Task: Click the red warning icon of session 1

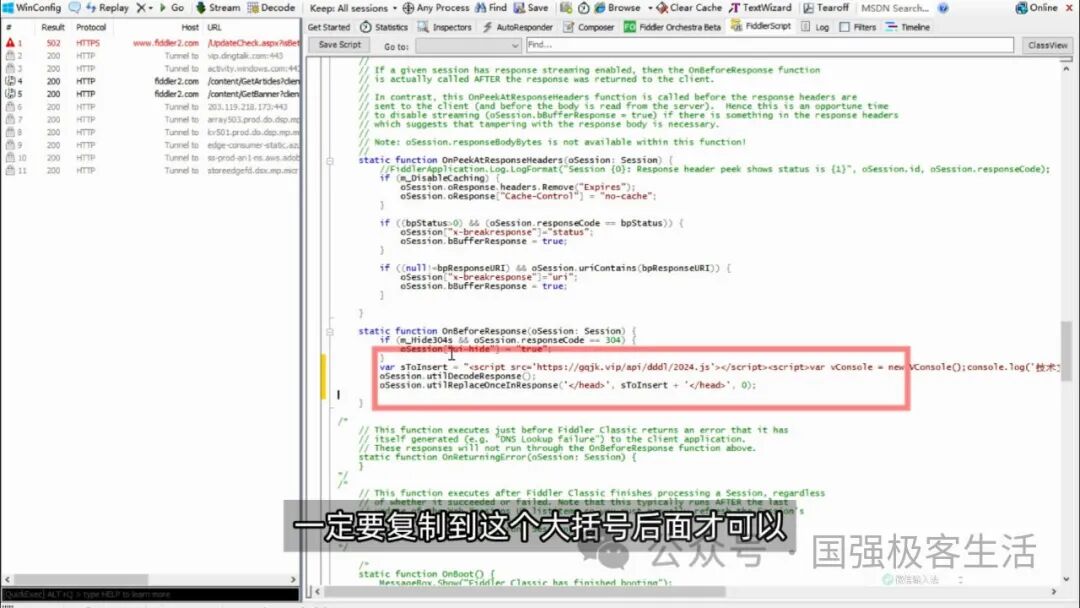Action: coord(10,43)
